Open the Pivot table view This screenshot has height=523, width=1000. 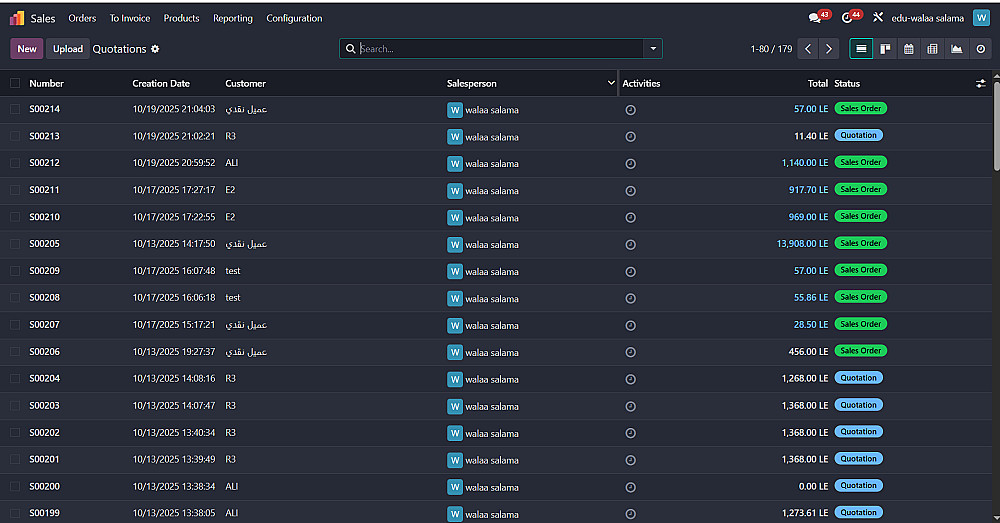point(933,49)
